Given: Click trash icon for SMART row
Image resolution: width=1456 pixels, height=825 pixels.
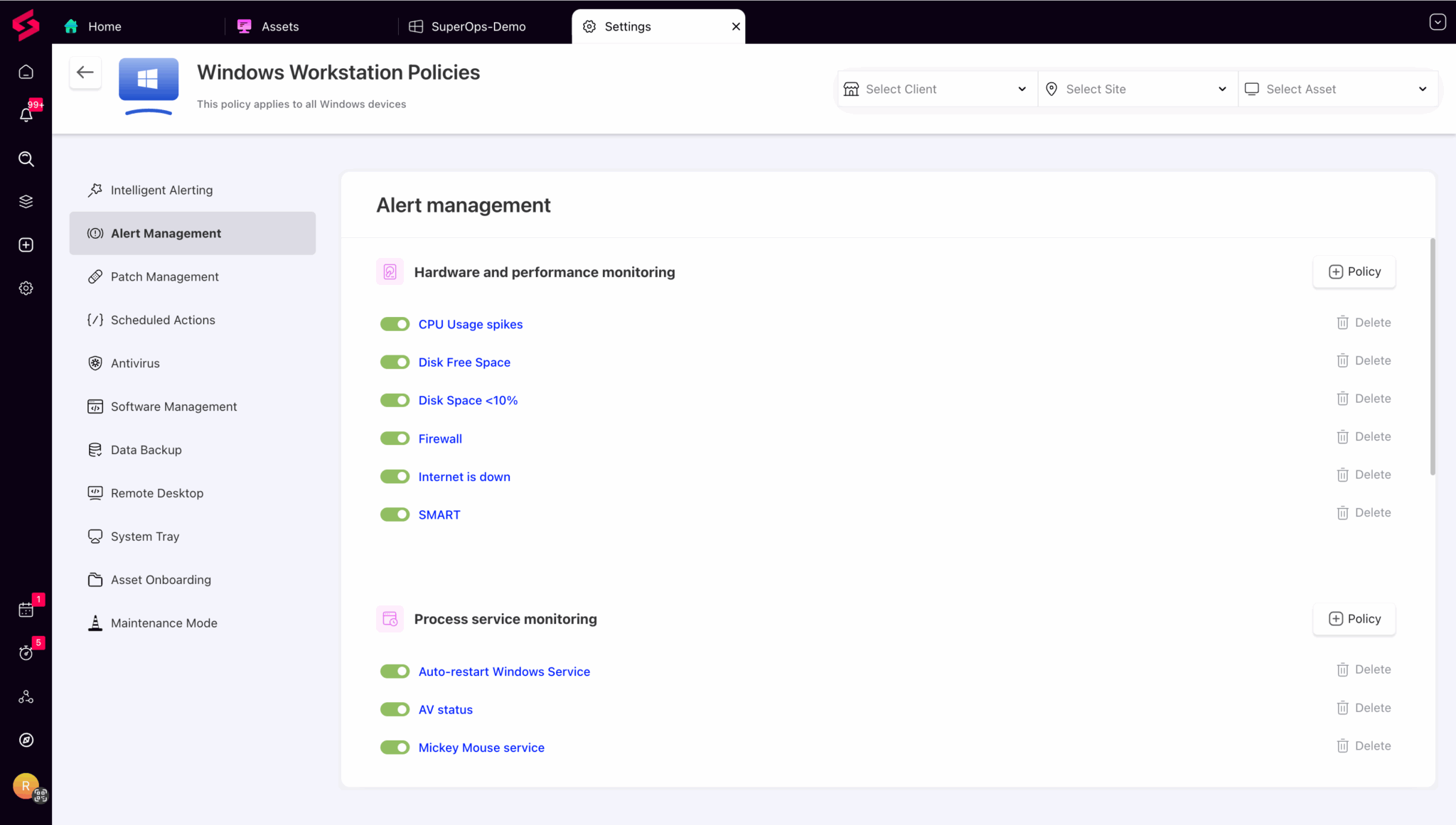Looking at the screenshot, I should coord(1342,513).
